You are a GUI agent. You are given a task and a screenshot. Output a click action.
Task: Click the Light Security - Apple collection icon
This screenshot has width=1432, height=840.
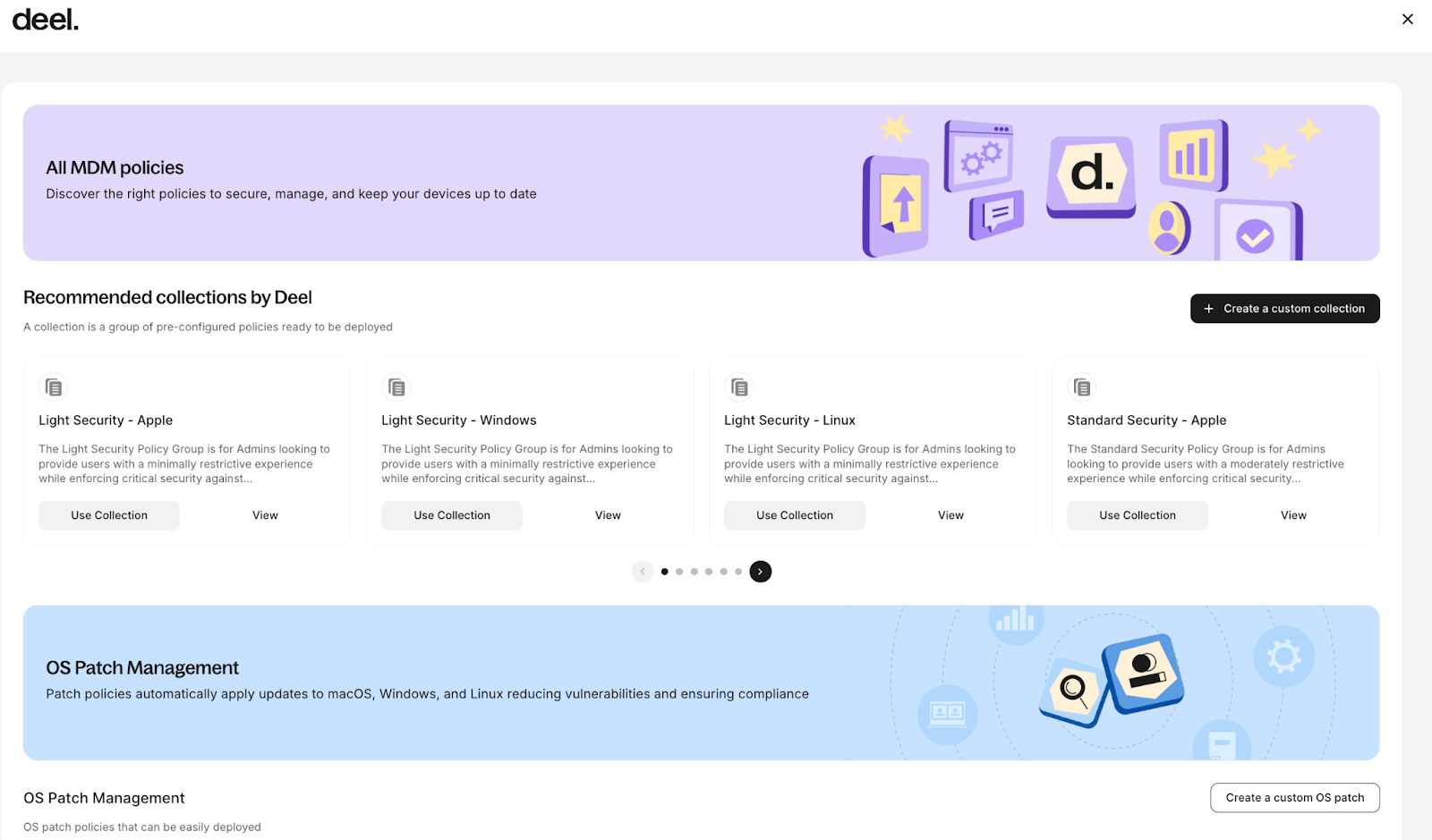(x=54, y=387)
